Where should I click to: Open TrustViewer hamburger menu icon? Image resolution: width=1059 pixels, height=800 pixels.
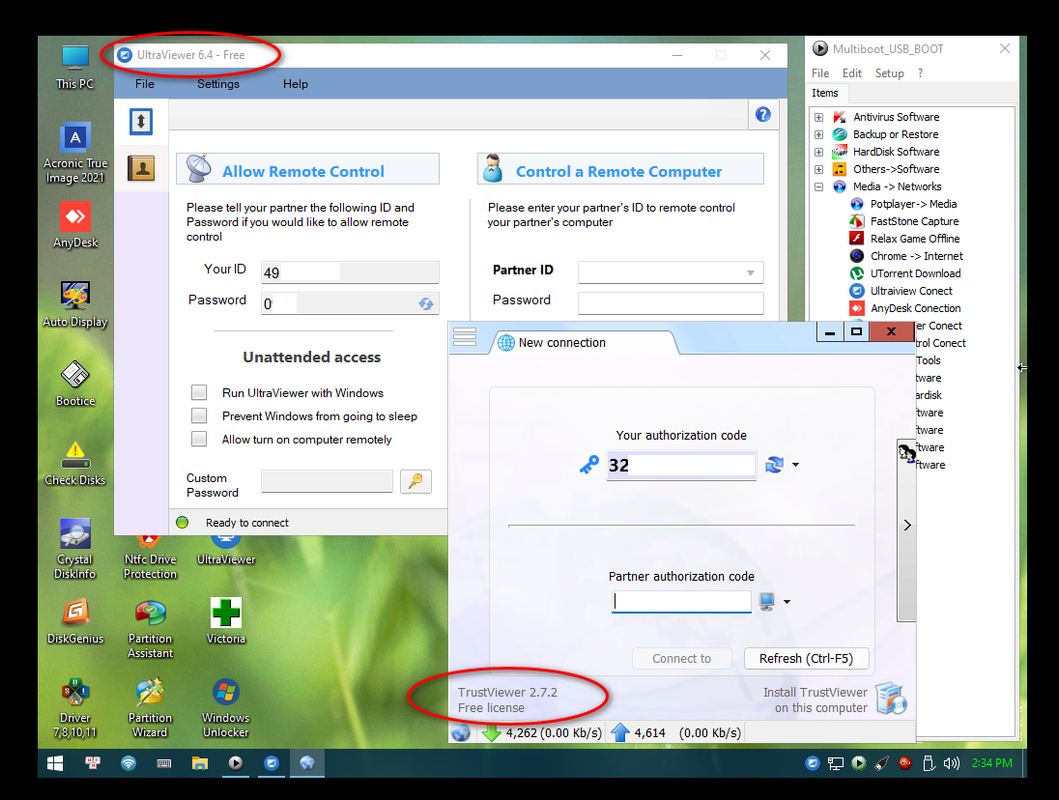465,336
